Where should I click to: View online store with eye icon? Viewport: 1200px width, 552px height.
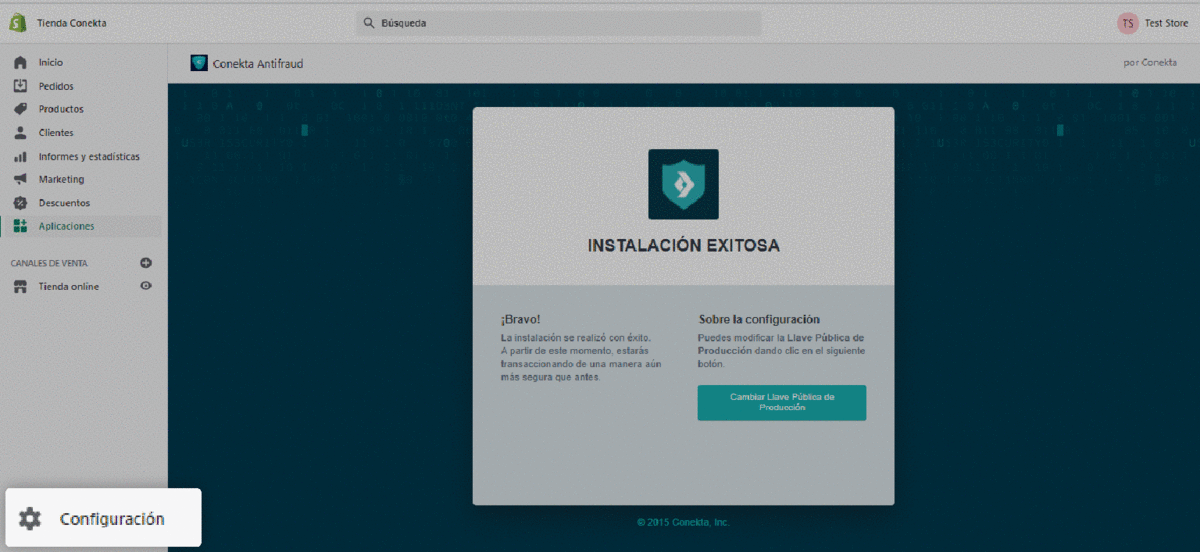click(x=146, y=286)
